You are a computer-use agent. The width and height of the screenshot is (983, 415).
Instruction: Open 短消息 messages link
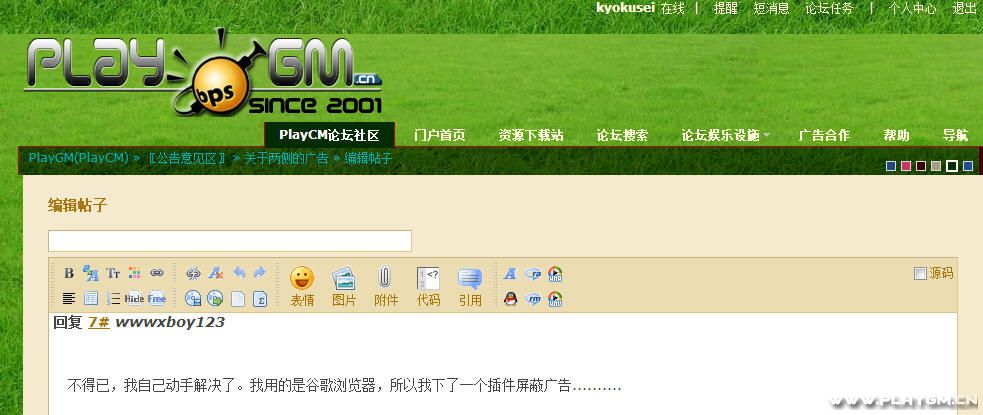coord(771,8)
